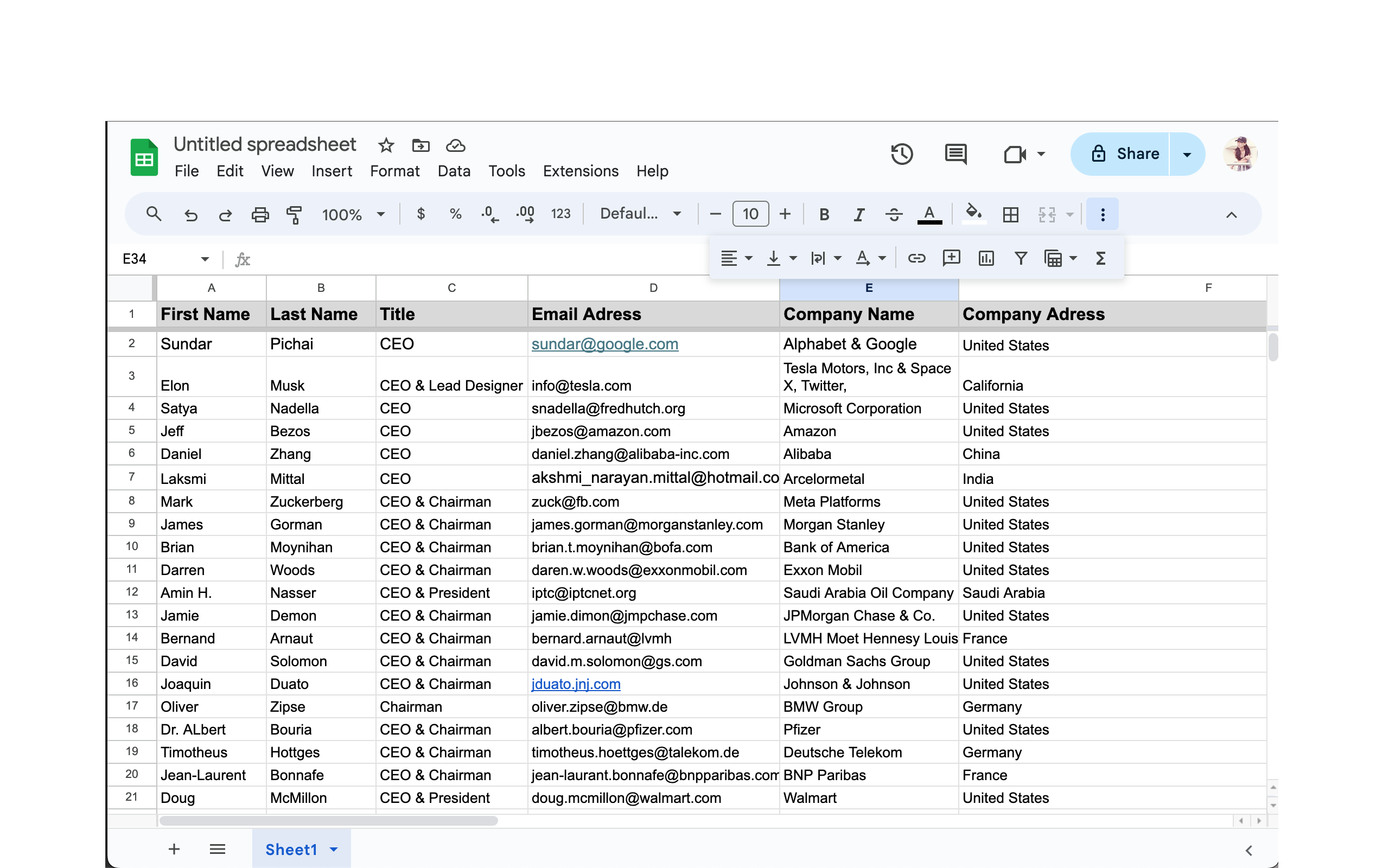Click the create filter funnel icon
Image resolution: width=1389 pixels, height=868 pixels.
coord(1021,258)
